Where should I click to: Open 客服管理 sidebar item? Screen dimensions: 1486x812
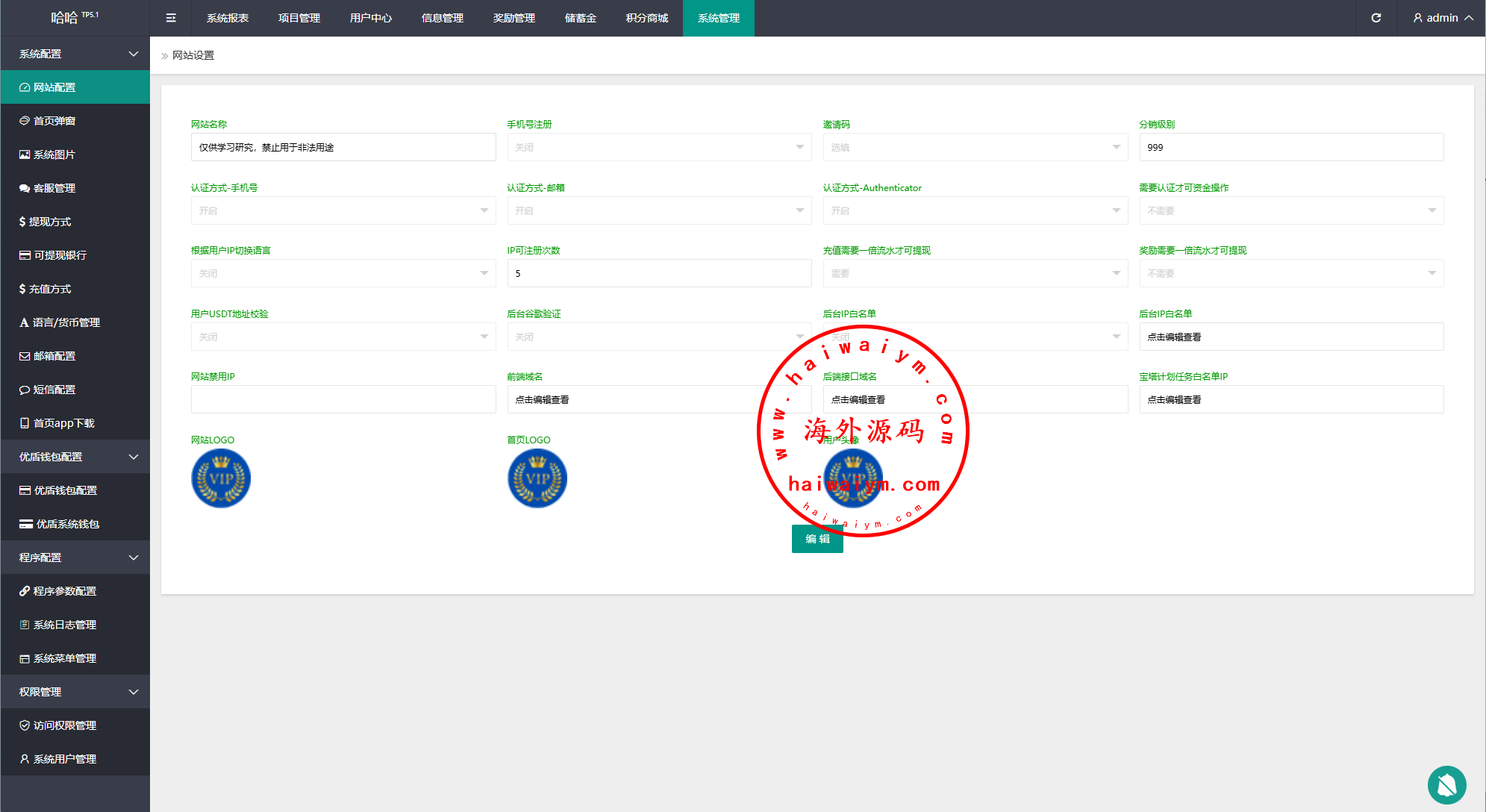54,188
